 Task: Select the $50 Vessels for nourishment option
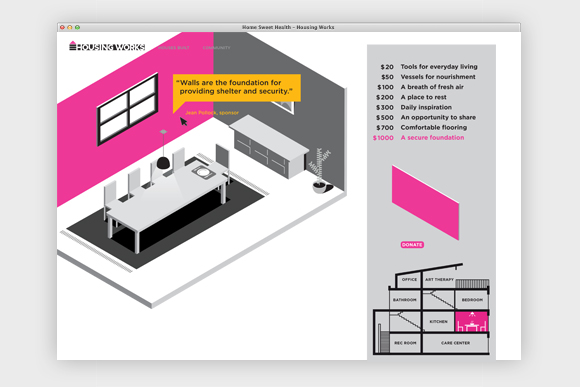coord(428,77)
